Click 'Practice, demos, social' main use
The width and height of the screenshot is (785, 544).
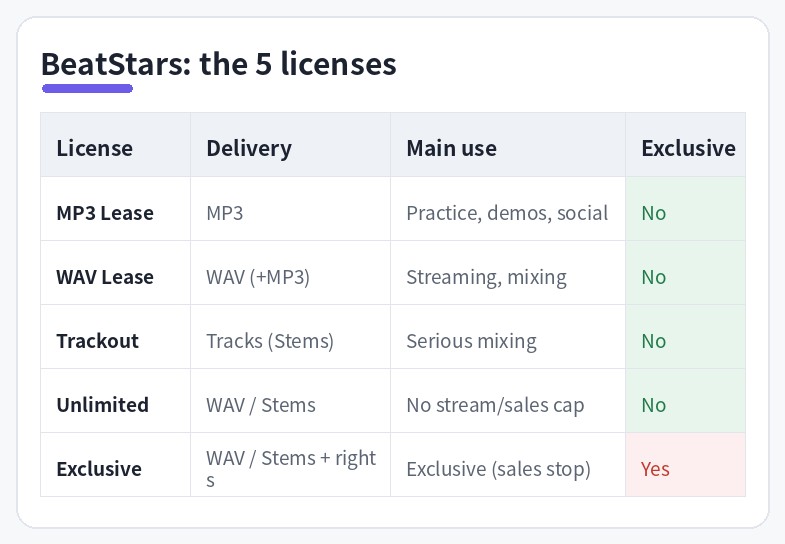[507, 213]
